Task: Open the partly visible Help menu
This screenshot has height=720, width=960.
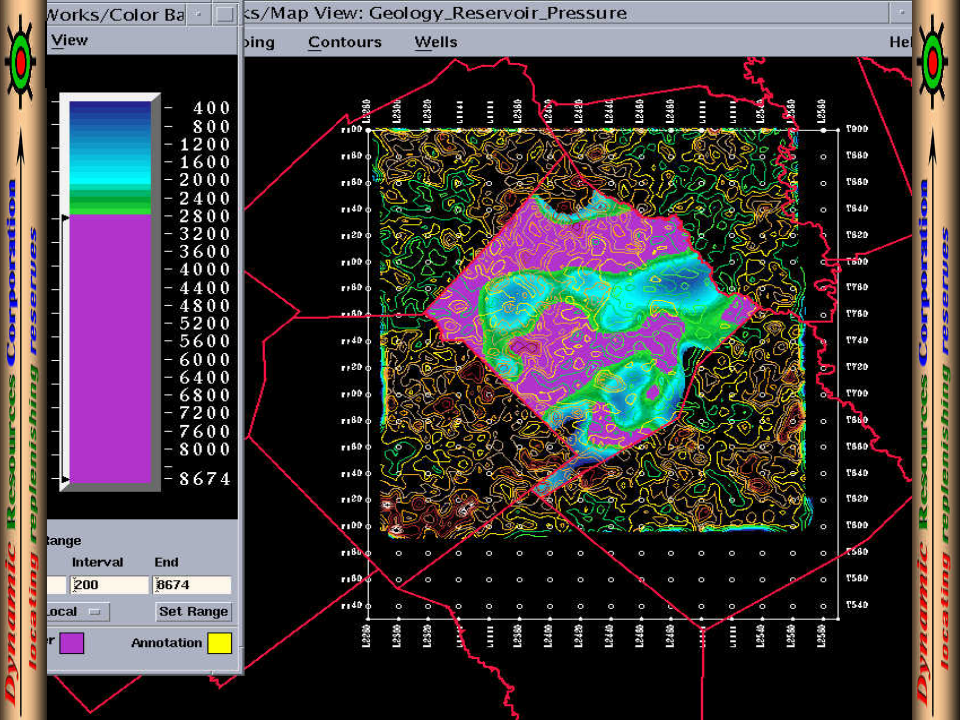Action: pos(900,42)
